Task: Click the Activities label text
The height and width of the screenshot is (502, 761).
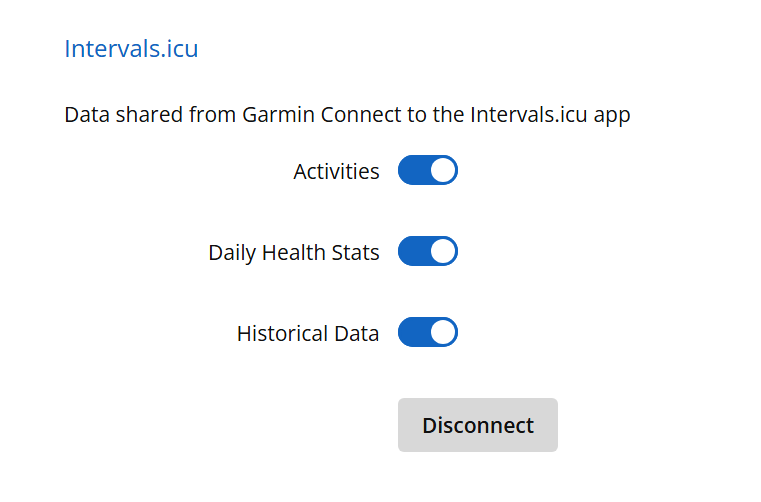Action: pos(336,172)
